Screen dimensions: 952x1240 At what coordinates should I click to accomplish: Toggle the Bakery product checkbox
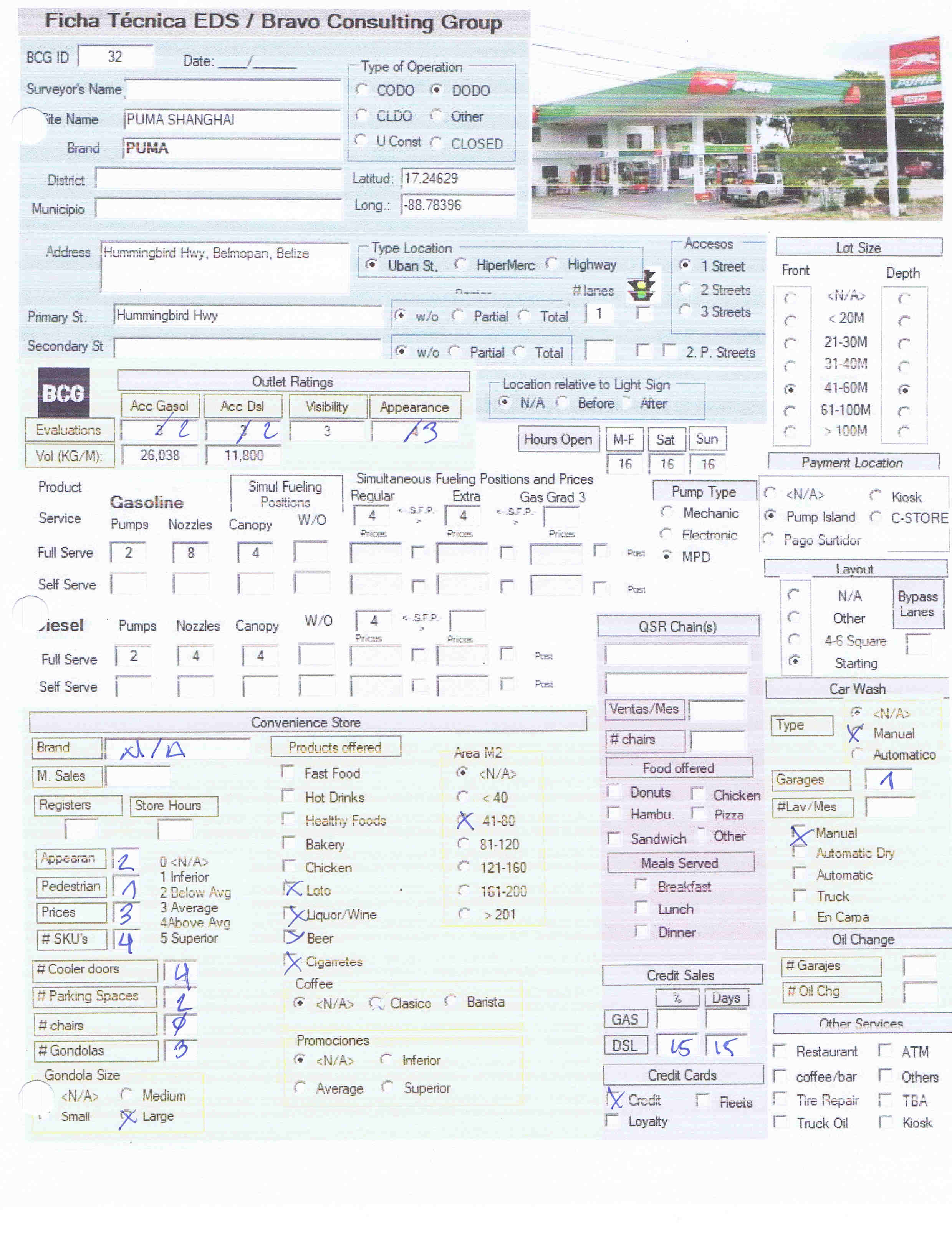coord(289,843)
